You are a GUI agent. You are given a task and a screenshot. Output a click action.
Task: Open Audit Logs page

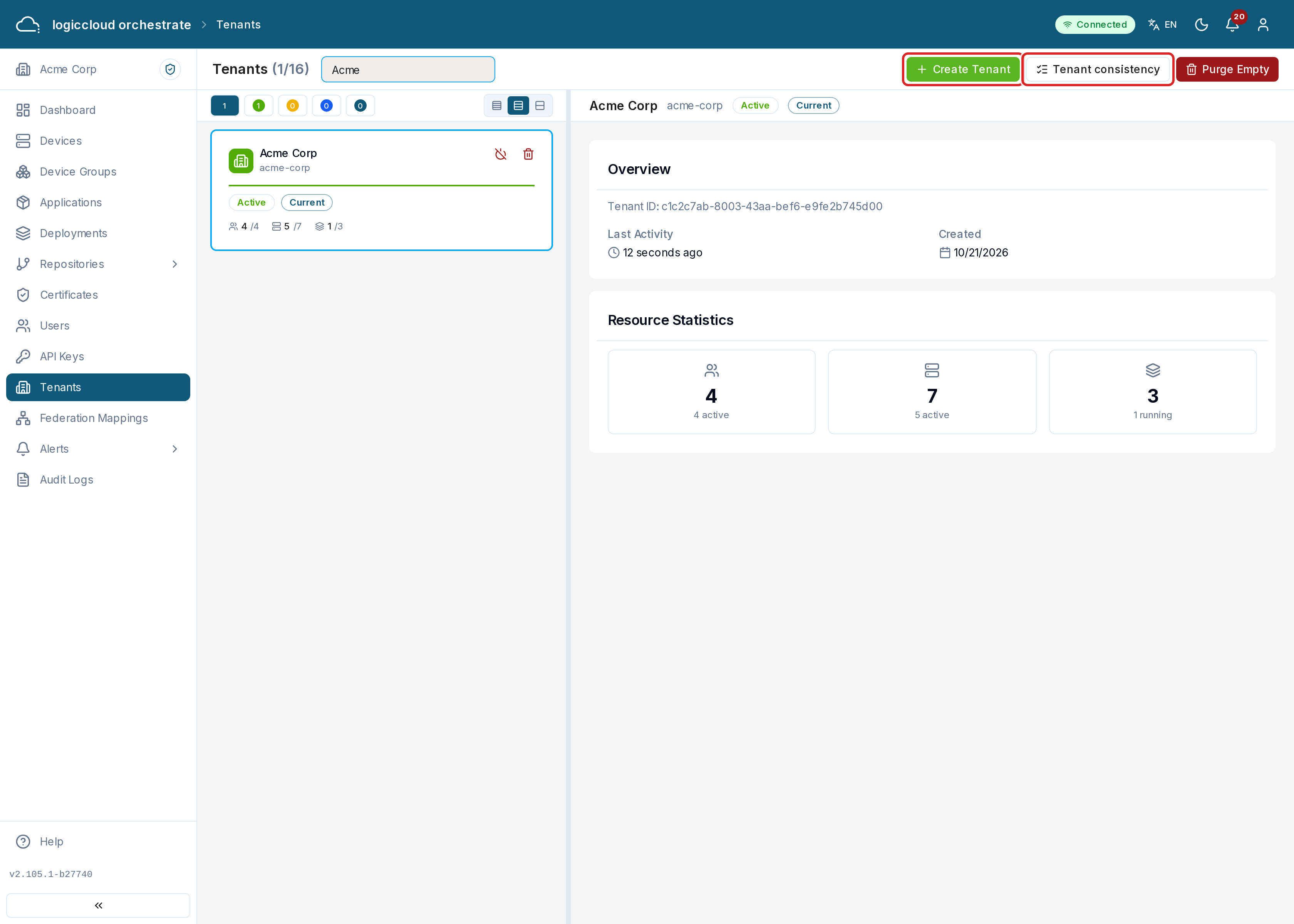(98, 480)
